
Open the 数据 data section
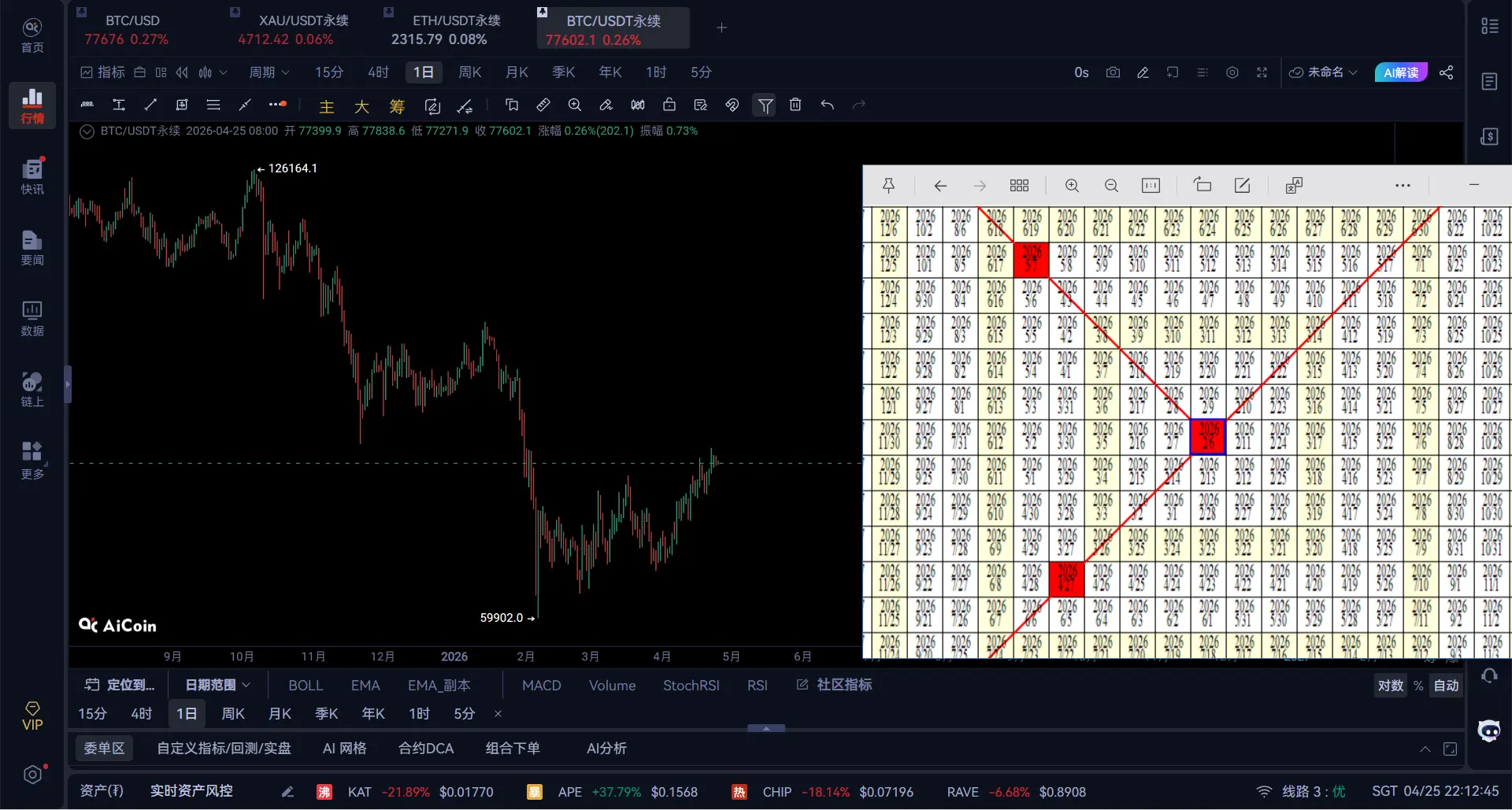[x=32, y=318]
